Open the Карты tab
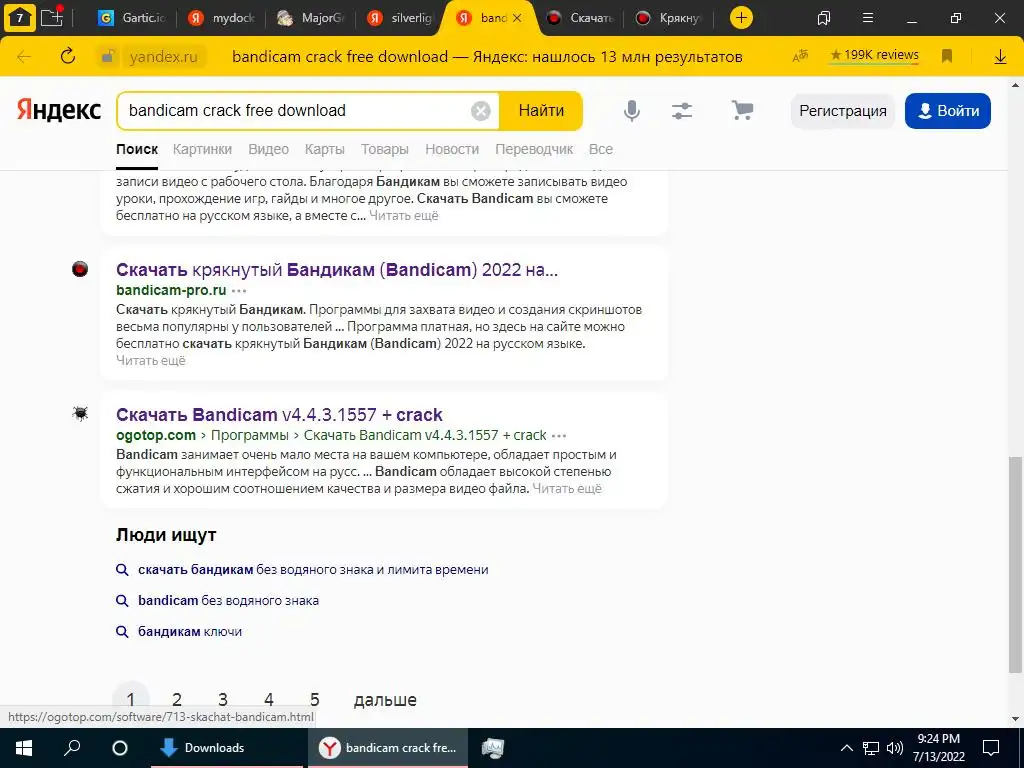 [x=325, y=149]
